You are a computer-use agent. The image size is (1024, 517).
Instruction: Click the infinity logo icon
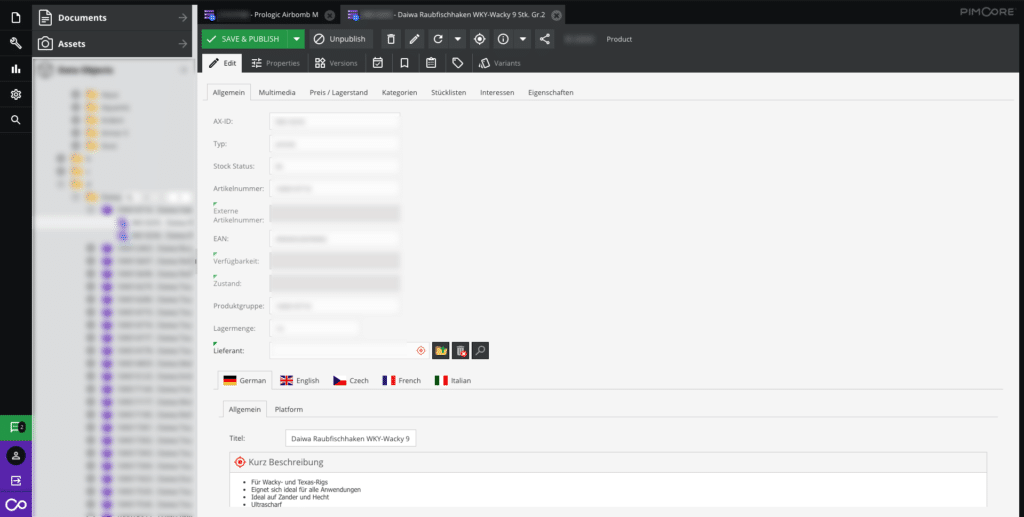tap(16, 505)
